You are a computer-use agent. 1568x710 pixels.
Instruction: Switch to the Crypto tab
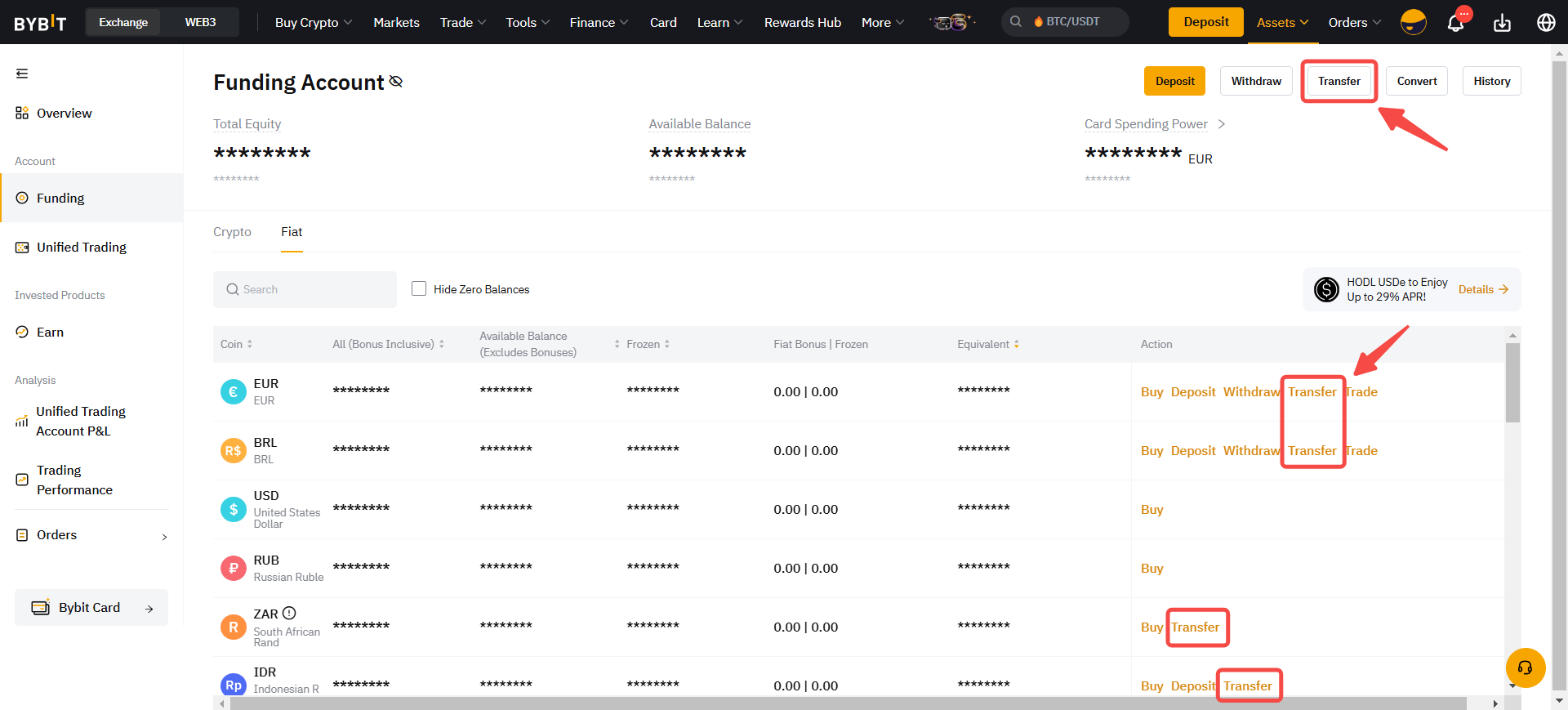(232, 232)
